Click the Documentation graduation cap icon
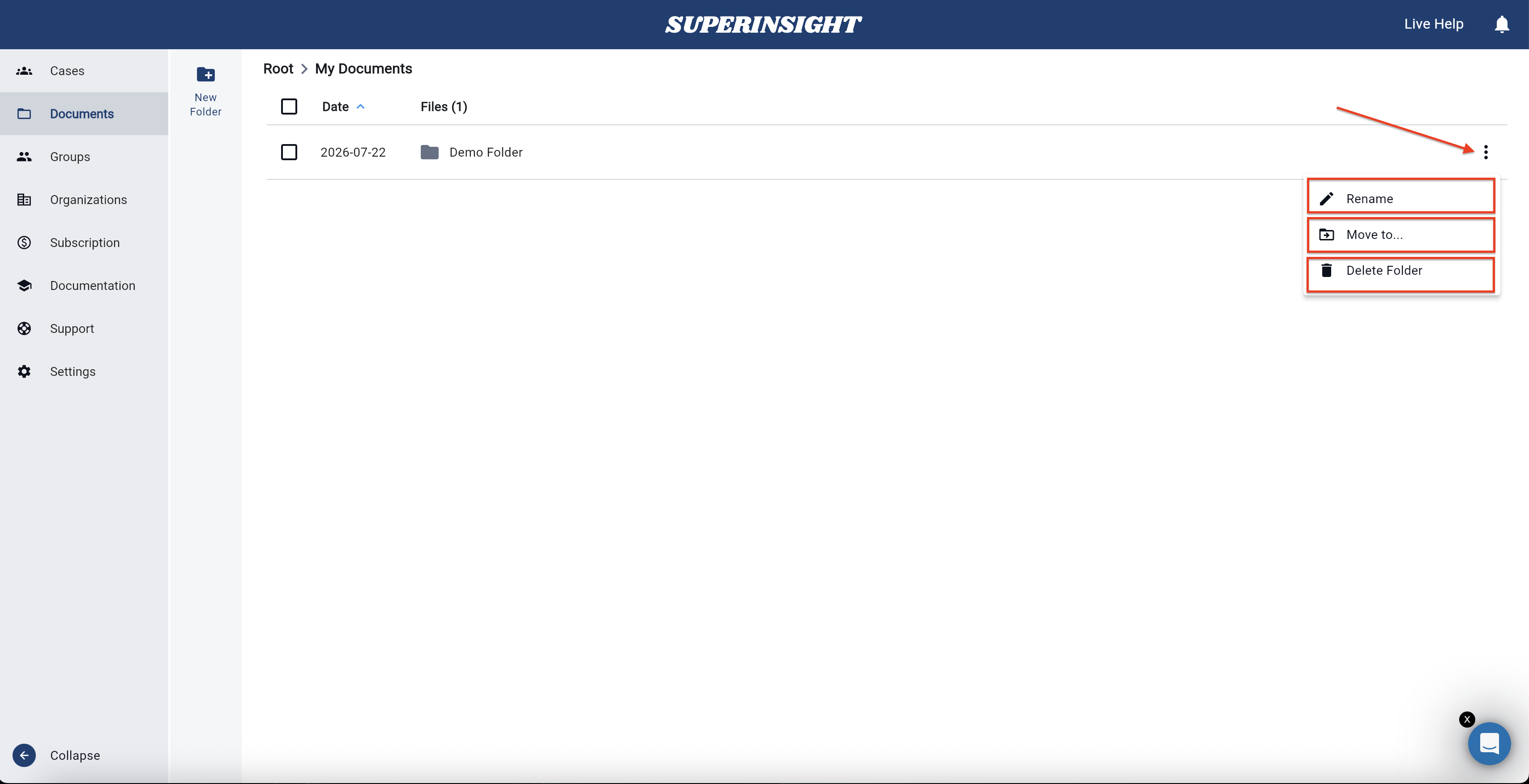The width and height of the screenshot is (1529, 784). point(24,285)
